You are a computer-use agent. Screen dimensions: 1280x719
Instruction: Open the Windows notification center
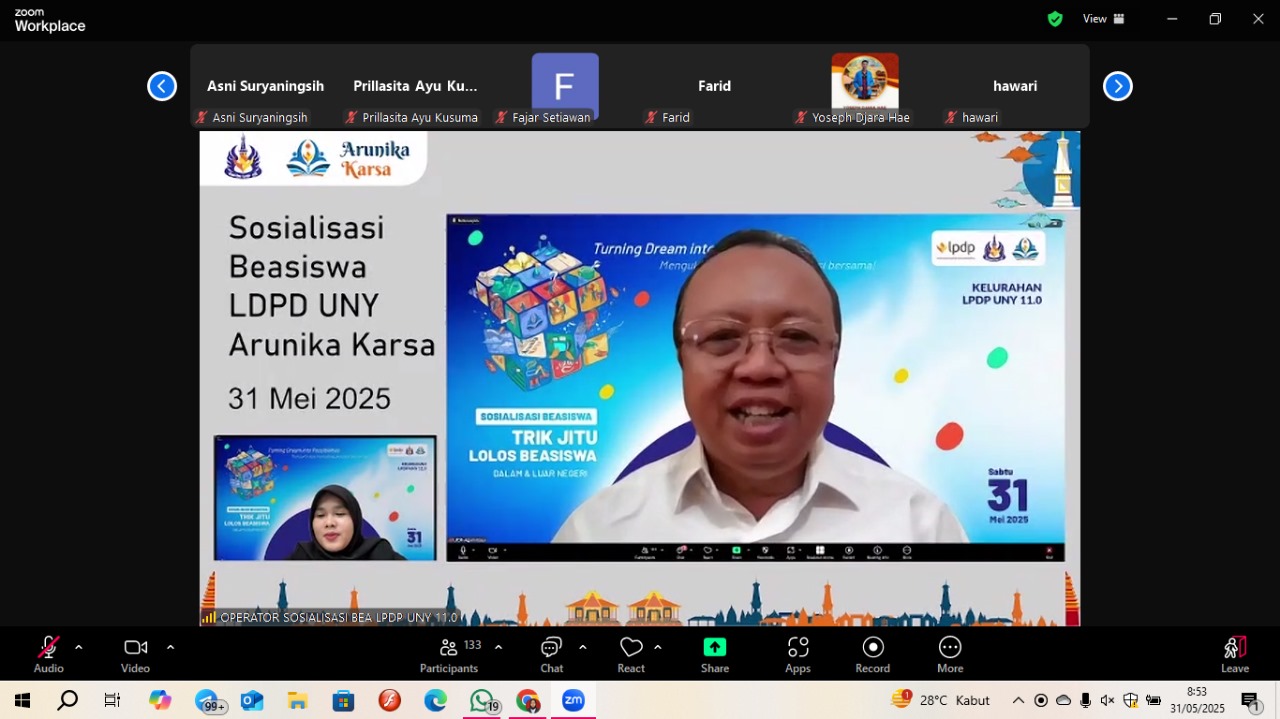1250,700
